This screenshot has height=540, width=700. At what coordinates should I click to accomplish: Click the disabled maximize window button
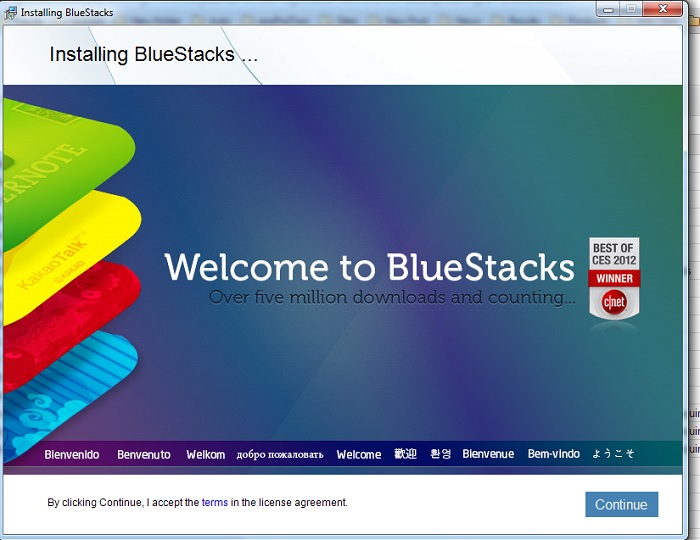(x=631, y=9)
